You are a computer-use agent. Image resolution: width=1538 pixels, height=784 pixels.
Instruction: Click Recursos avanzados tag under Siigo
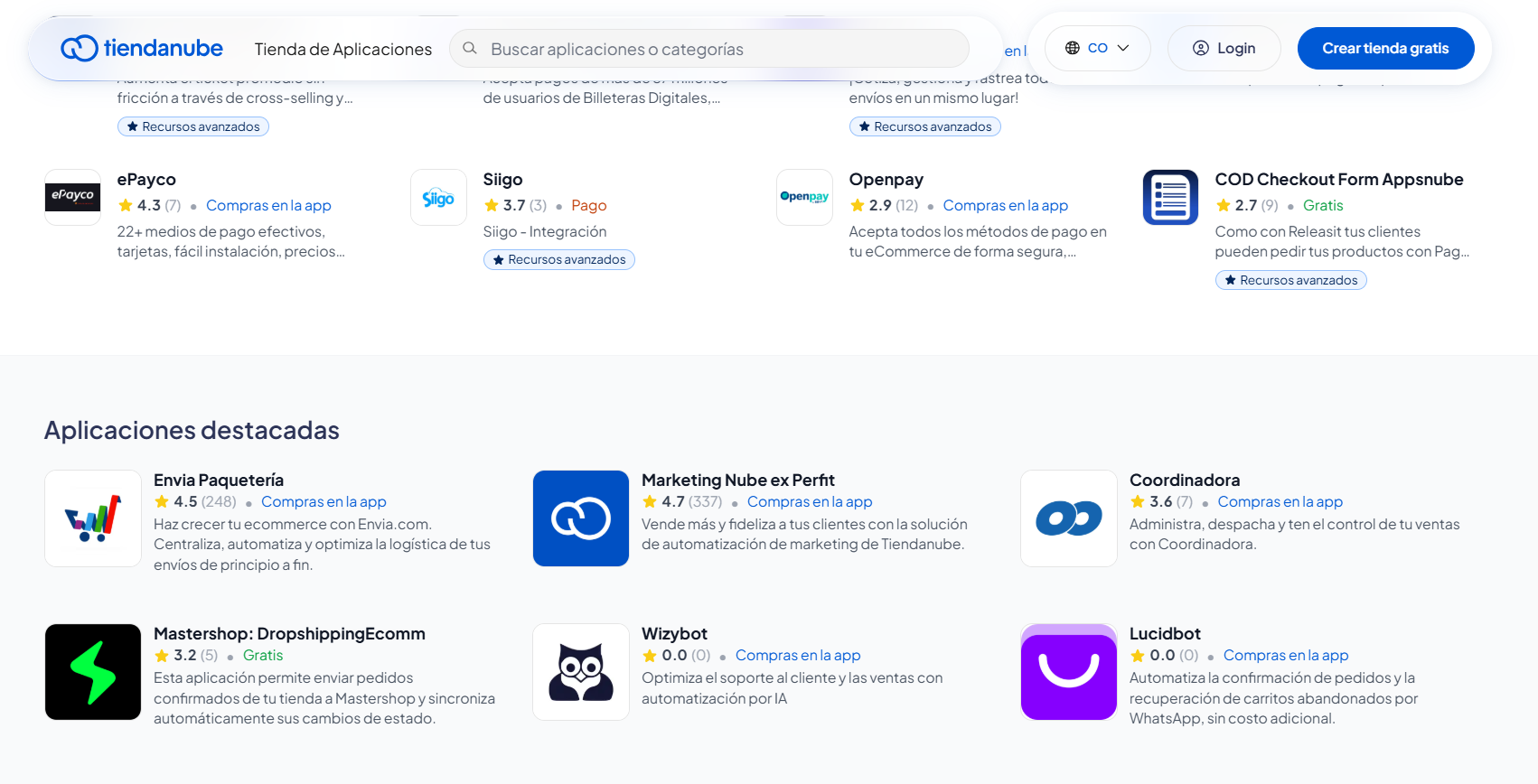[559, 260]
